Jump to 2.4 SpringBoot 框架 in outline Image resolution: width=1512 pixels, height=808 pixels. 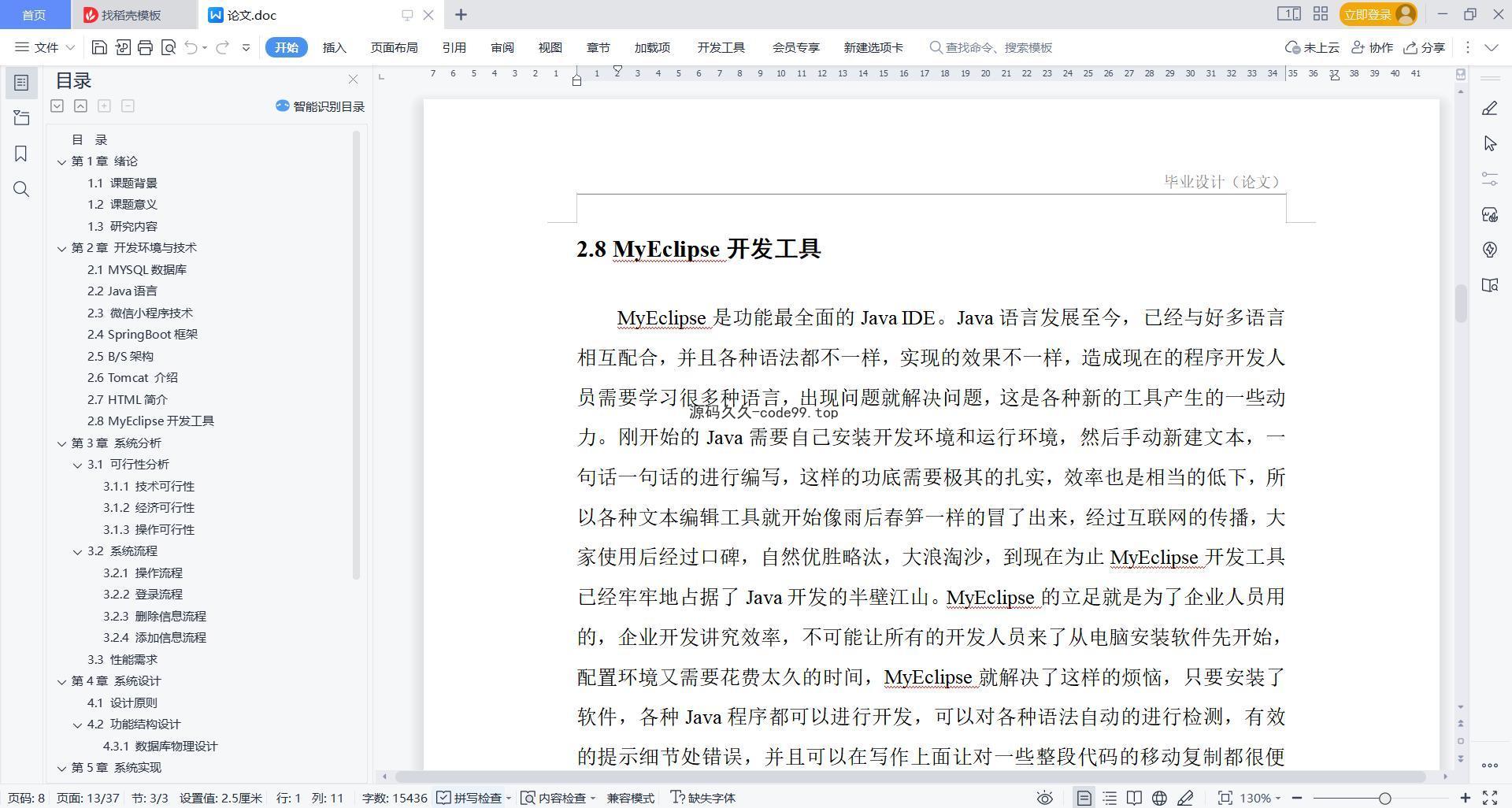pyautogui.click(x=143, y=335)
